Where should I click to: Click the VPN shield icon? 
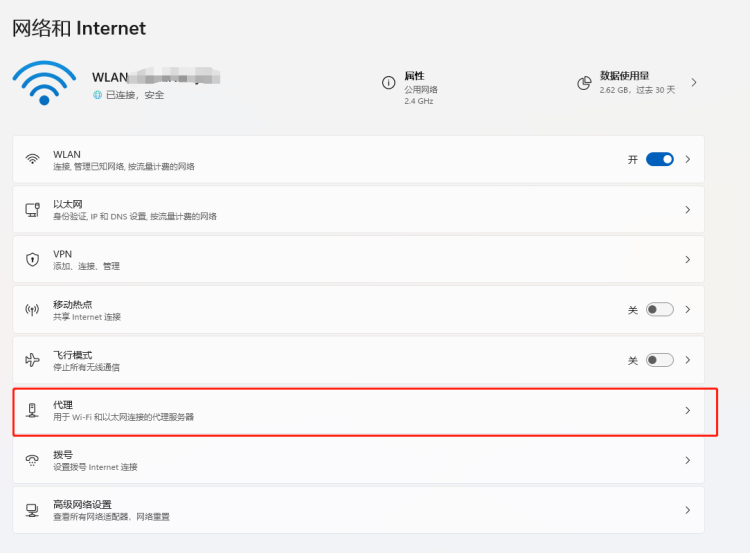33,260
